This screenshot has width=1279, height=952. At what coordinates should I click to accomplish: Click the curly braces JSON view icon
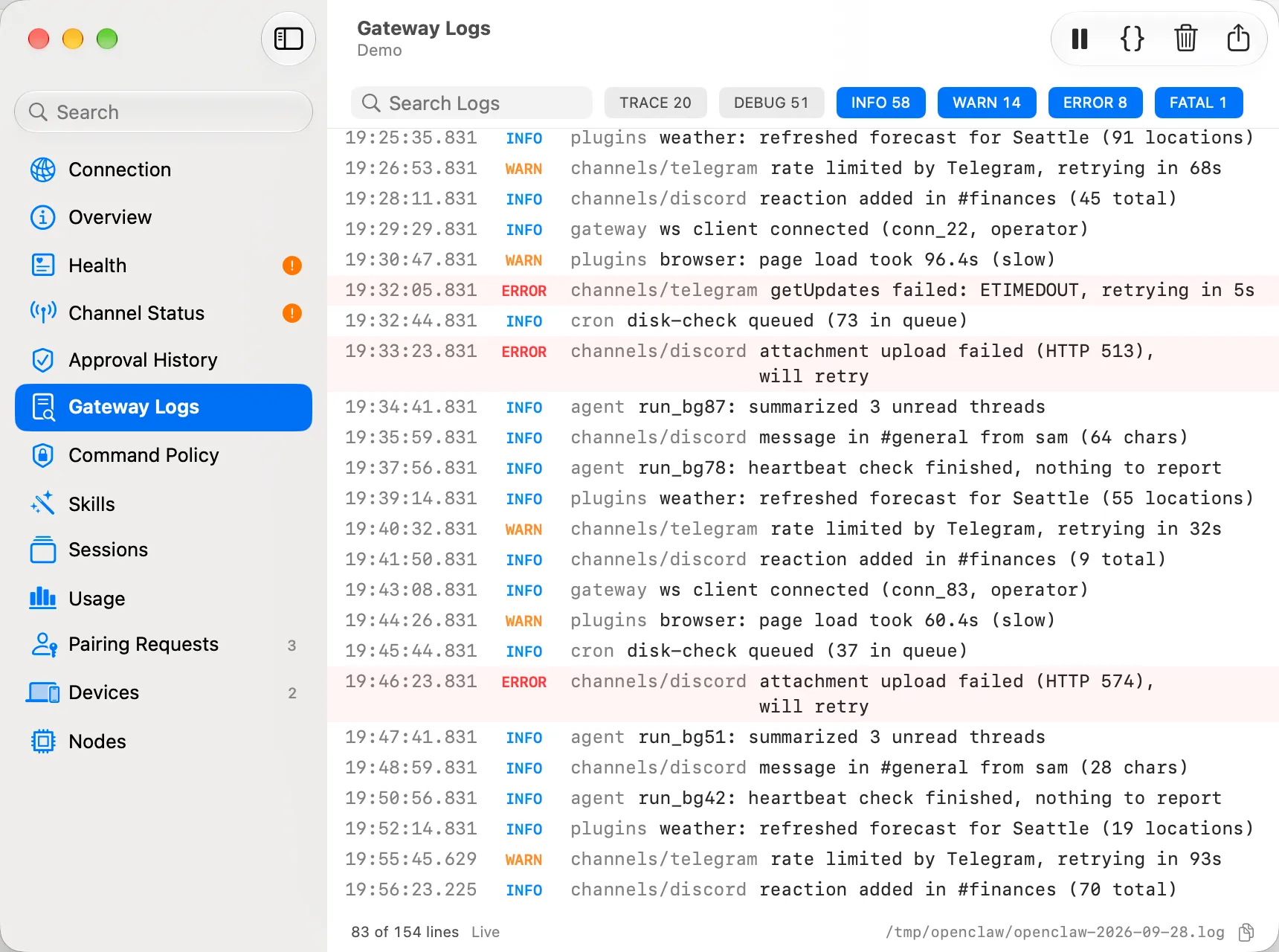click(1133, 39)
